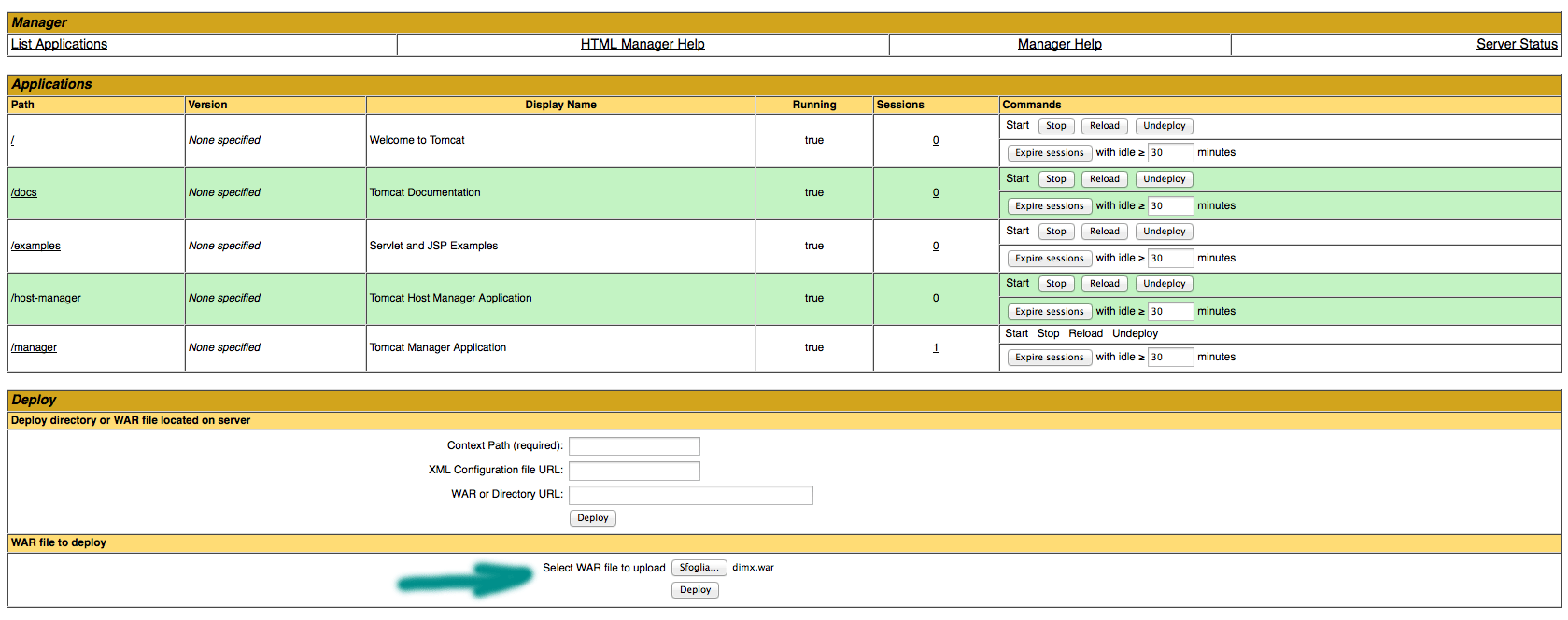Click idle minutes field in /examples row
This screenshot has height=620, width=1568.
pyautogui.click(x=1171, y=259)
